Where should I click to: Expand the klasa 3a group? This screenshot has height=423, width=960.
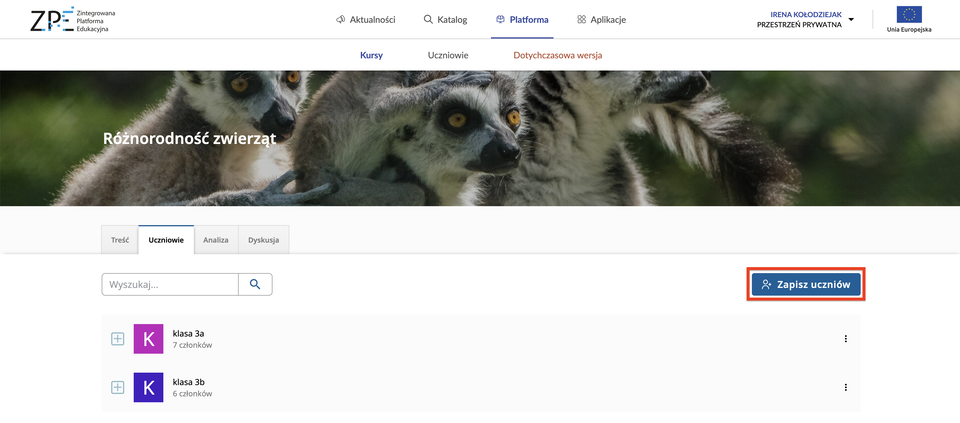pyautogui.click(x=117, y=339)
